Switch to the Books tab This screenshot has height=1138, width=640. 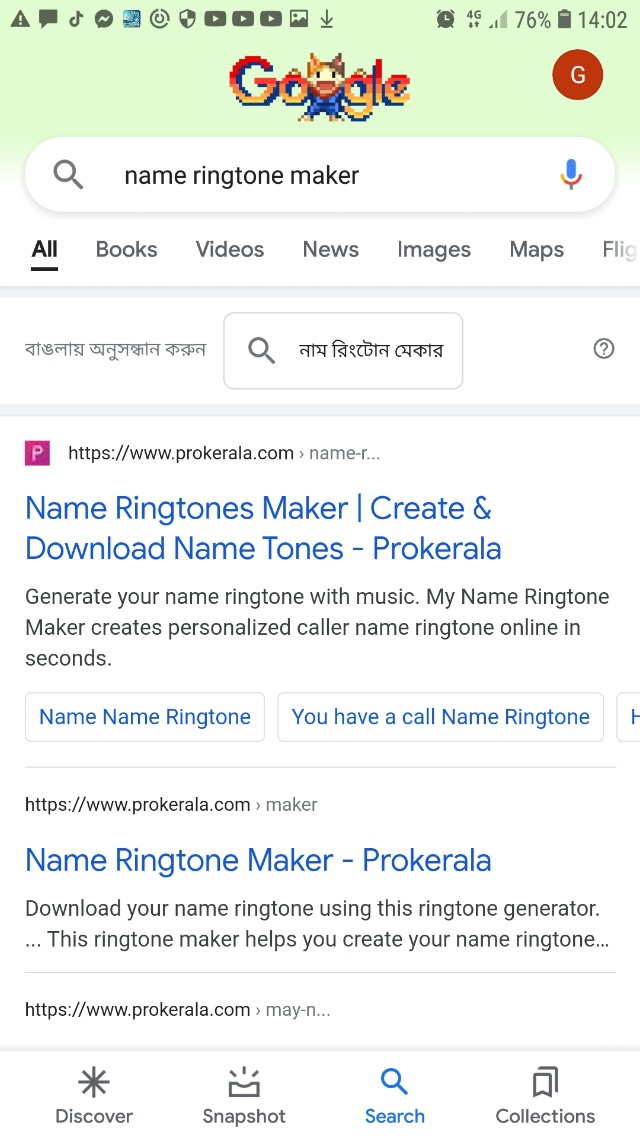pyautogui.click(x=126, y=249)
